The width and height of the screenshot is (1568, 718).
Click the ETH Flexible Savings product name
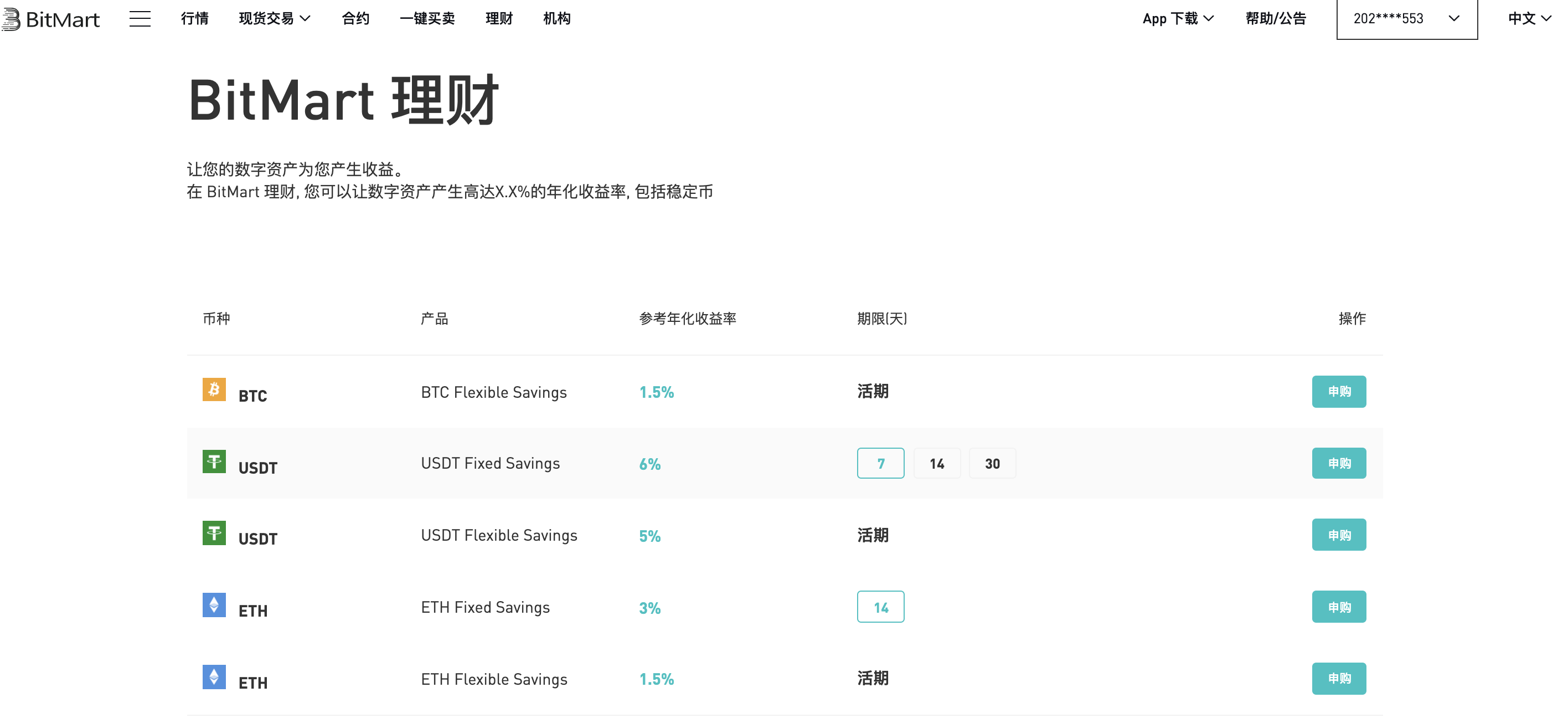(494, 679)
